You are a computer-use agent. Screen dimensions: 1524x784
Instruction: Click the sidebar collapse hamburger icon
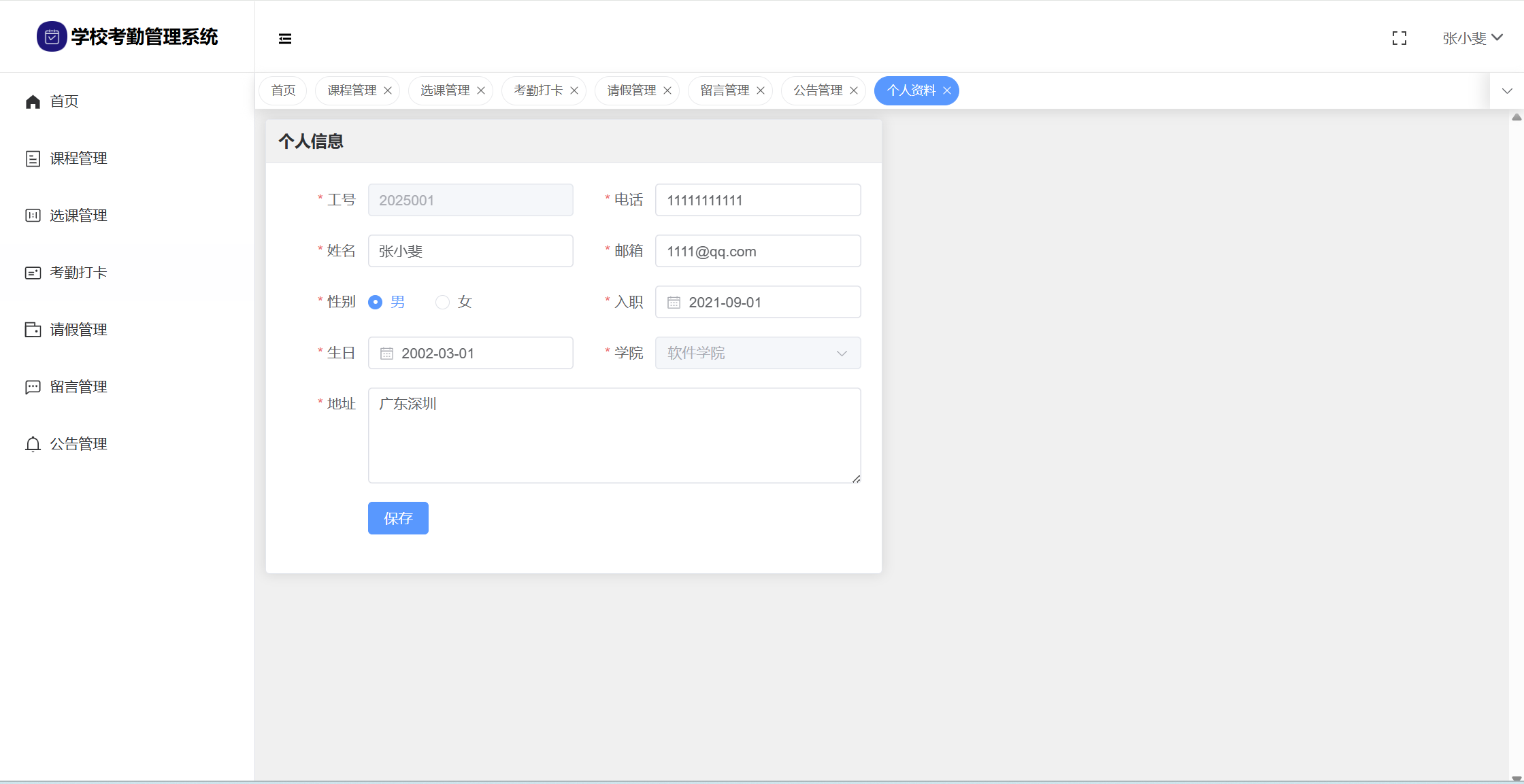pyautogui.click(x=285, y=39)
